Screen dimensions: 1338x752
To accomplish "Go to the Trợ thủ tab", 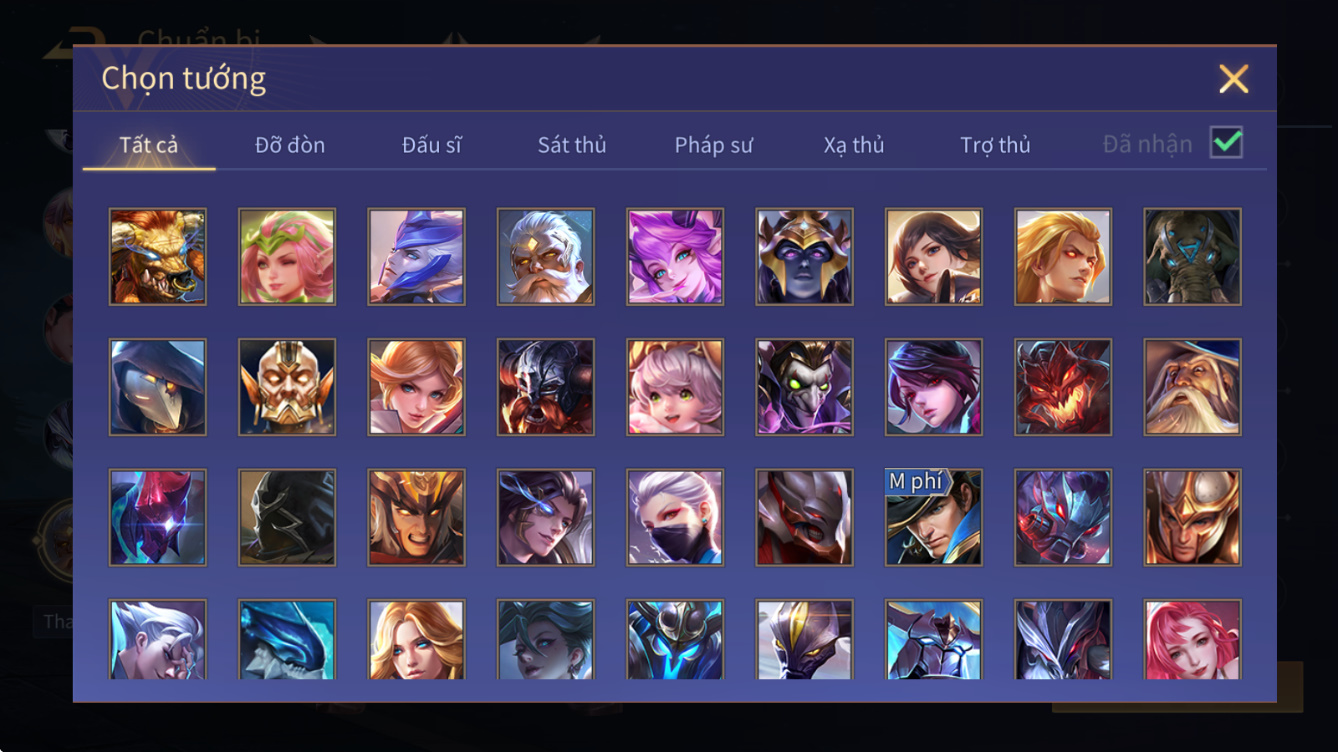I will (x=995, y=145).
